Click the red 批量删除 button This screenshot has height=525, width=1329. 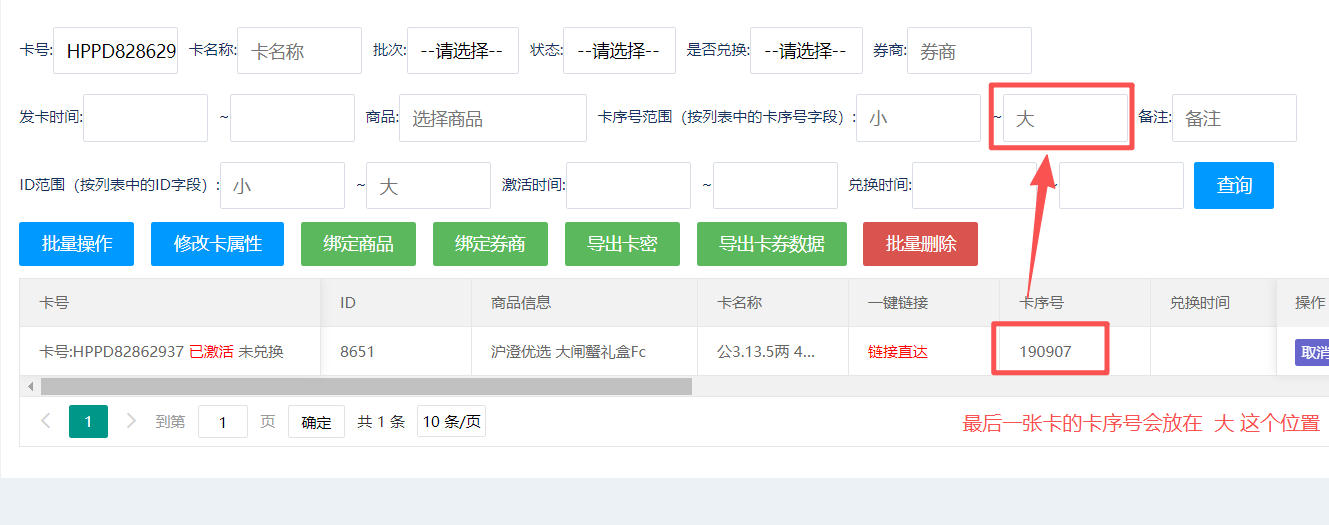point(920,244)
